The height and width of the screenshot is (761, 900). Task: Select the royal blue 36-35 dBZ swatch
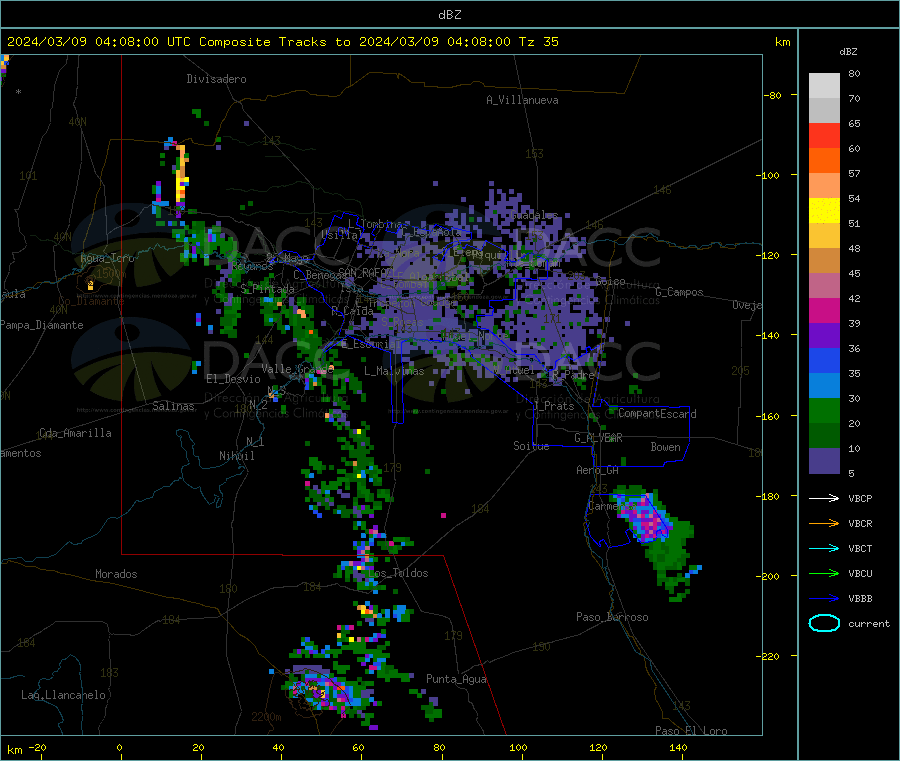(824, 360)
